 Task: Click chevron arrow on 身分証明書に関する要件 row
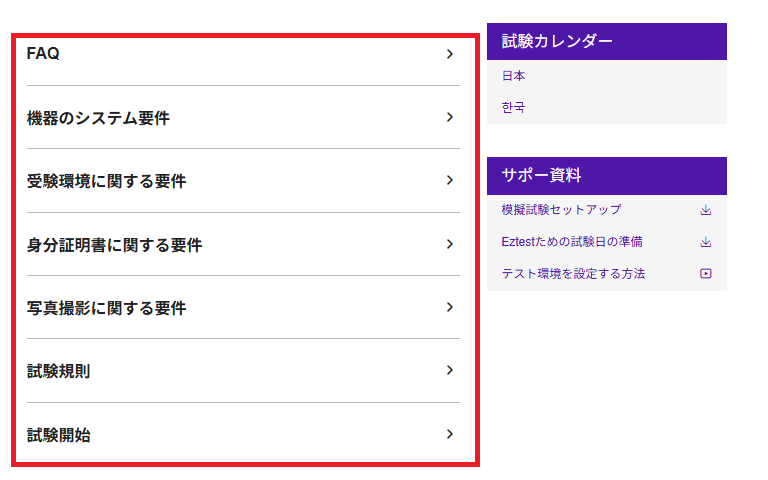point(450,244)
